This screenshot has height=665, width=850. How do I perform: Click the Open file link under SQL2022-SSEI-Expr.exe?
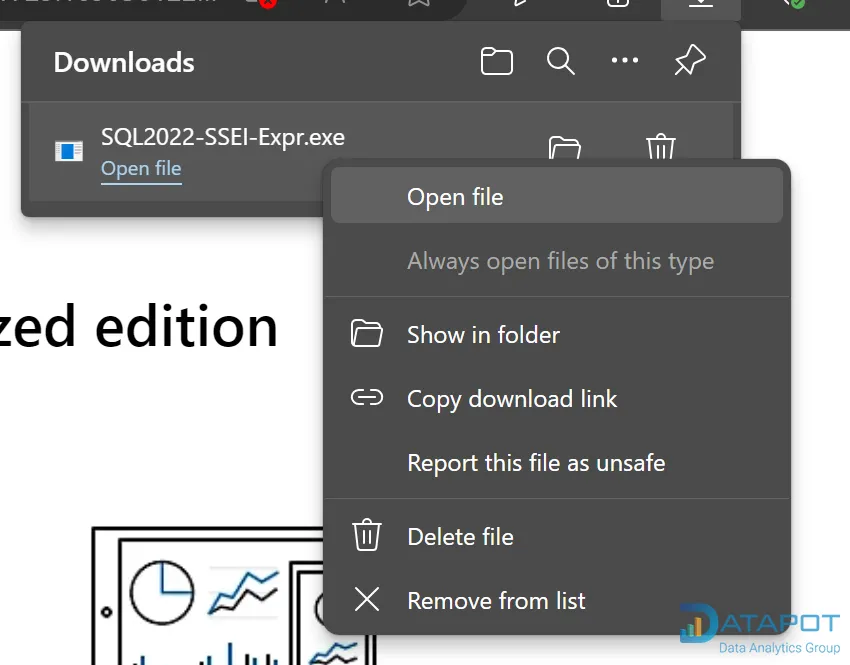141,169
